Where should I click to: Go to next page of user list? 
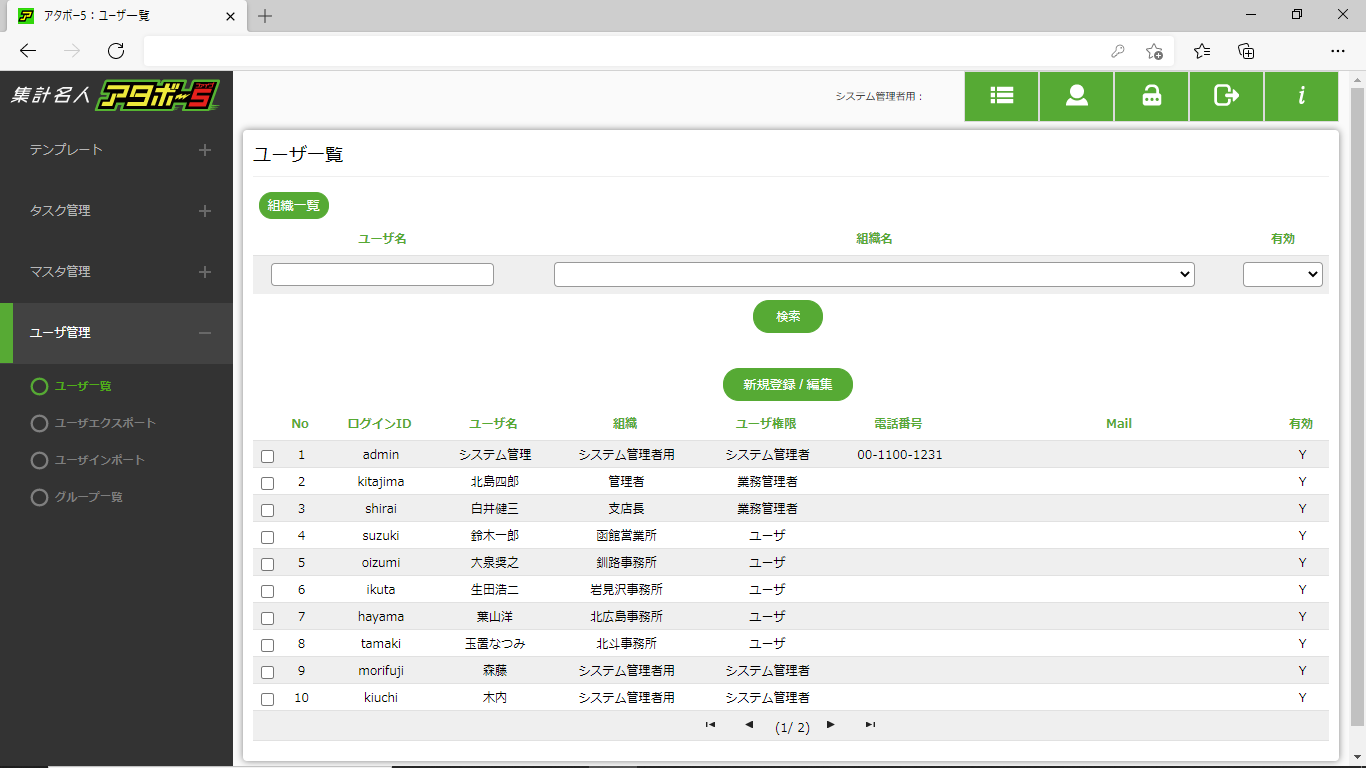tap(830, 725)
